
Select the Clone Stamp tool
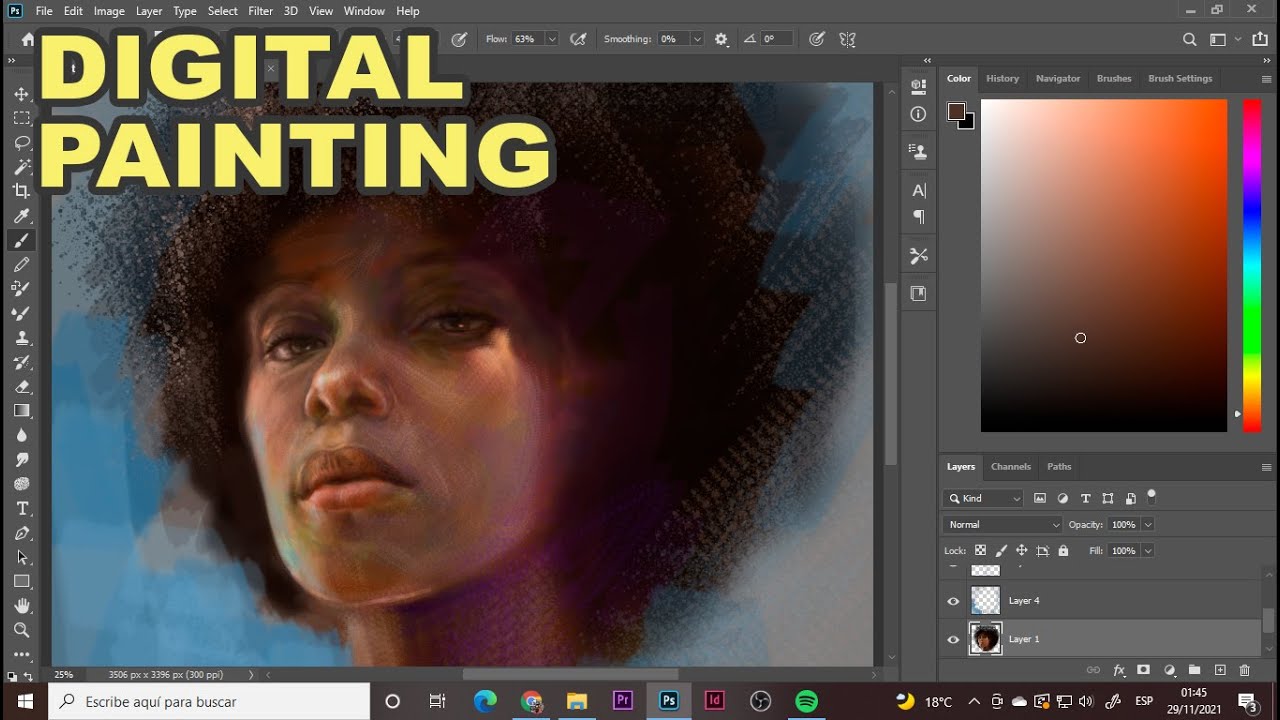[21, 338]
